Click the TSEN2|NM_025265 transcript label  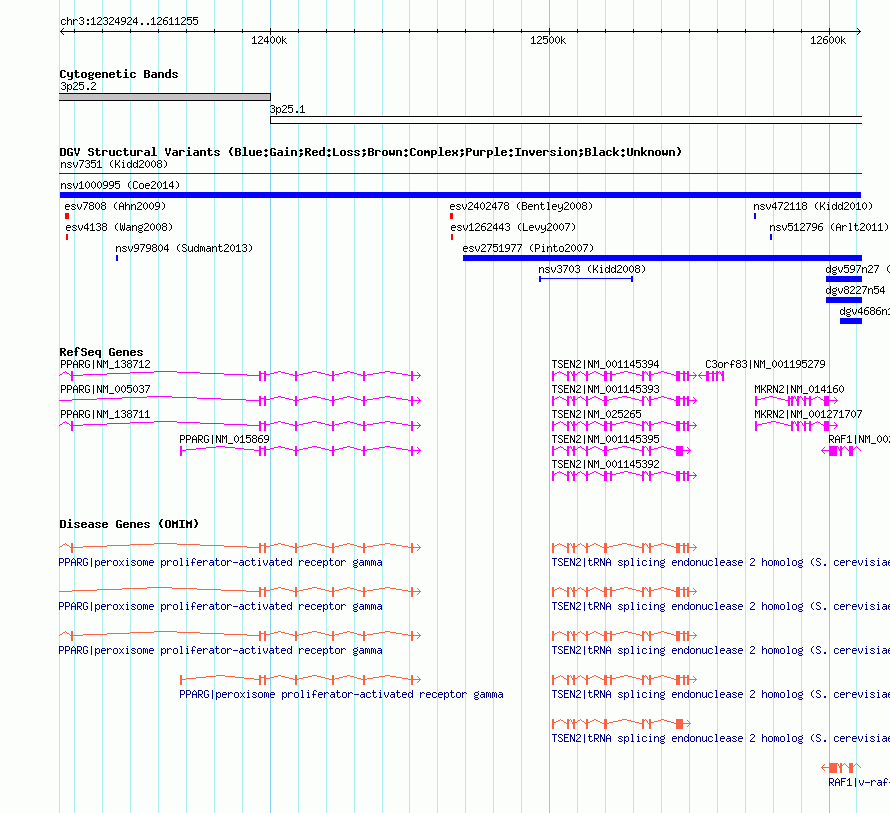tap(596, 414)
